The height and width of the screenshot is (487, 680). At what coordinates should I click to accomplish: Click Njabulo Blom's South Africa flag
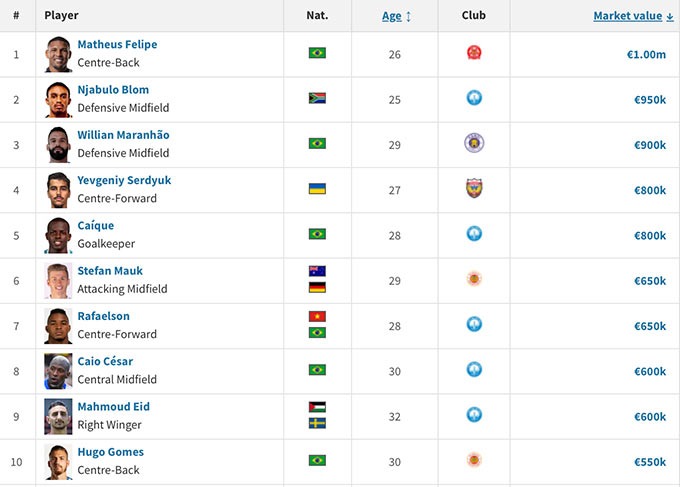pos(317,98)
